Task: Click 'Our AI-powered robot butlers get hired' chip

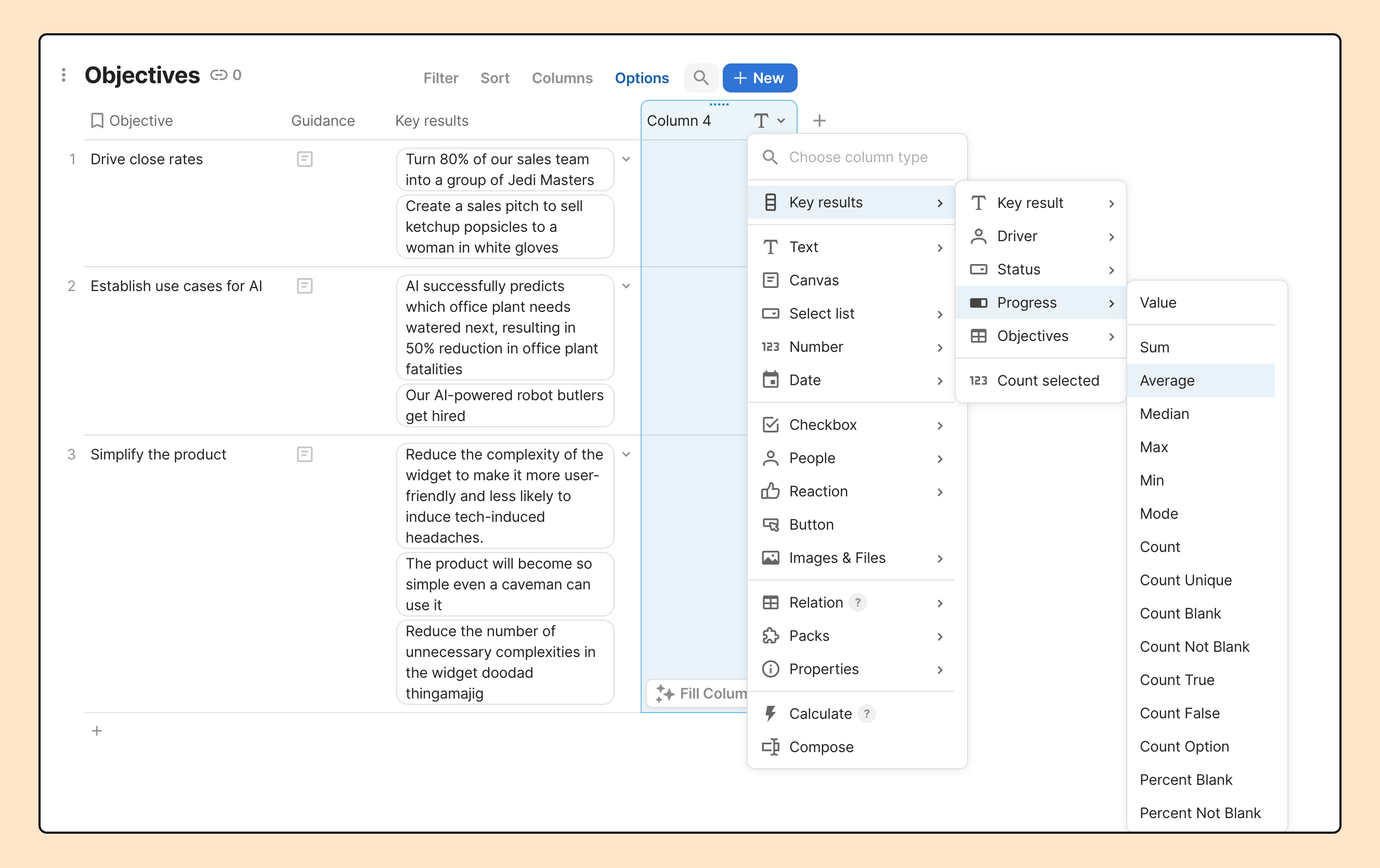Action: (x=505, y=405)
